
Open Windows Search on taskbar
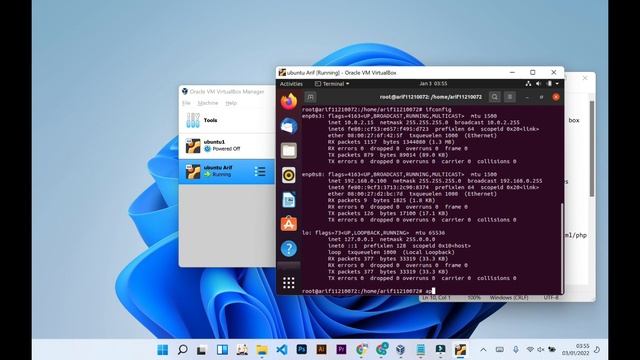coord(182,350)
